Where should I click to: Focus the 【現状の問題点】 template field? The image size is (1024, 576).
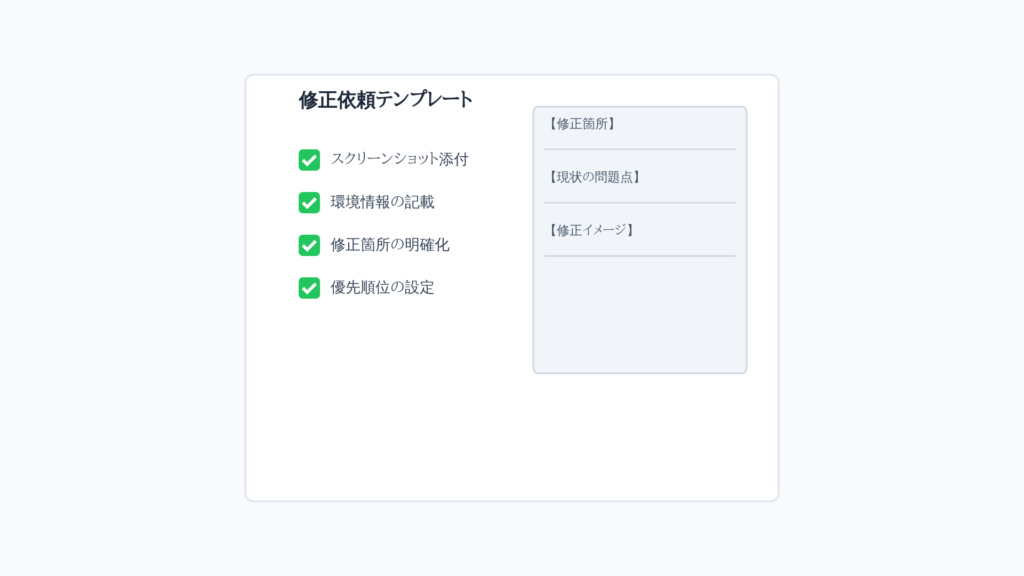click(640, 177)
